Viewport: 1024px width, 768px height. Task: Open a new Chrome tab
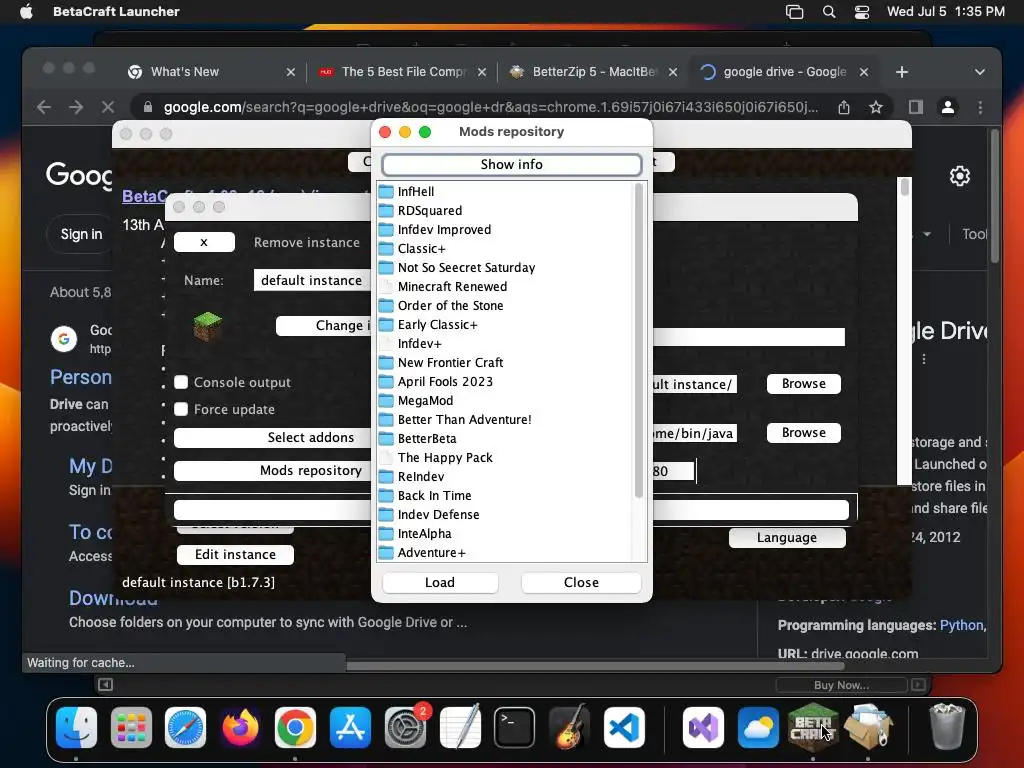(902, 72)
